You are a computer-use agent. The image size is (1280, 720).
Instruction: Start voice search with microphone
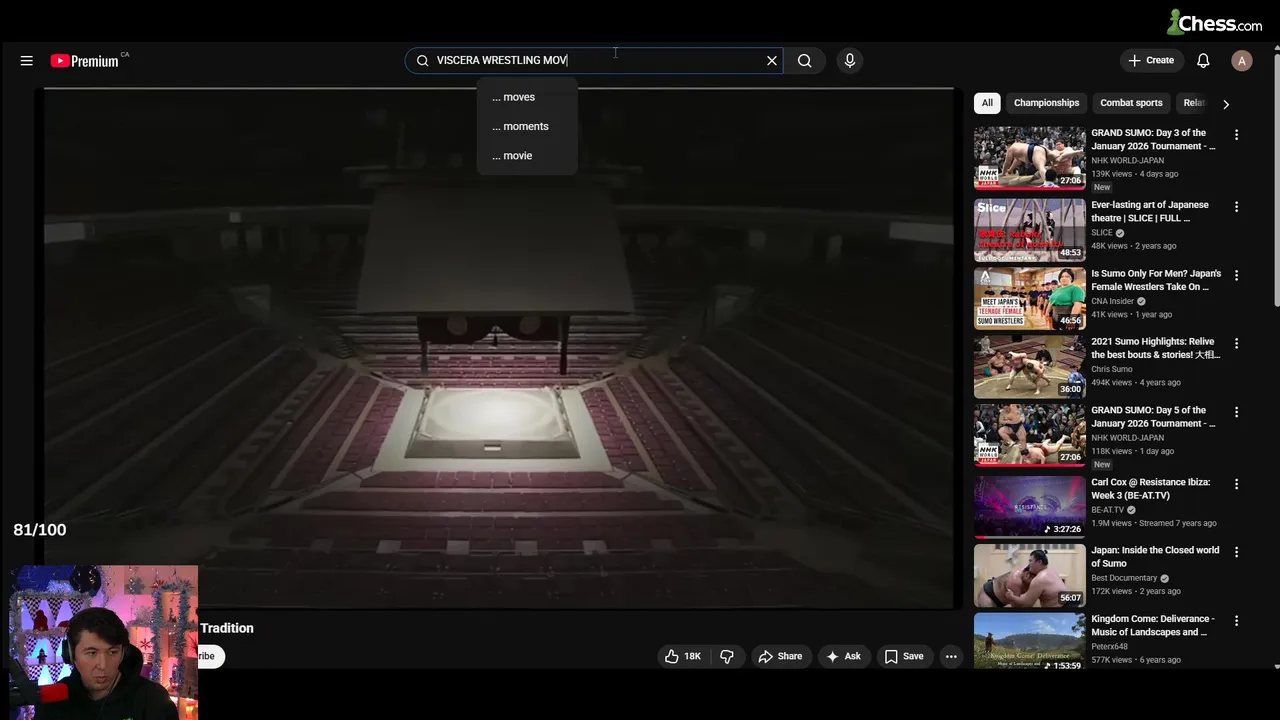[x=850, y=61]
